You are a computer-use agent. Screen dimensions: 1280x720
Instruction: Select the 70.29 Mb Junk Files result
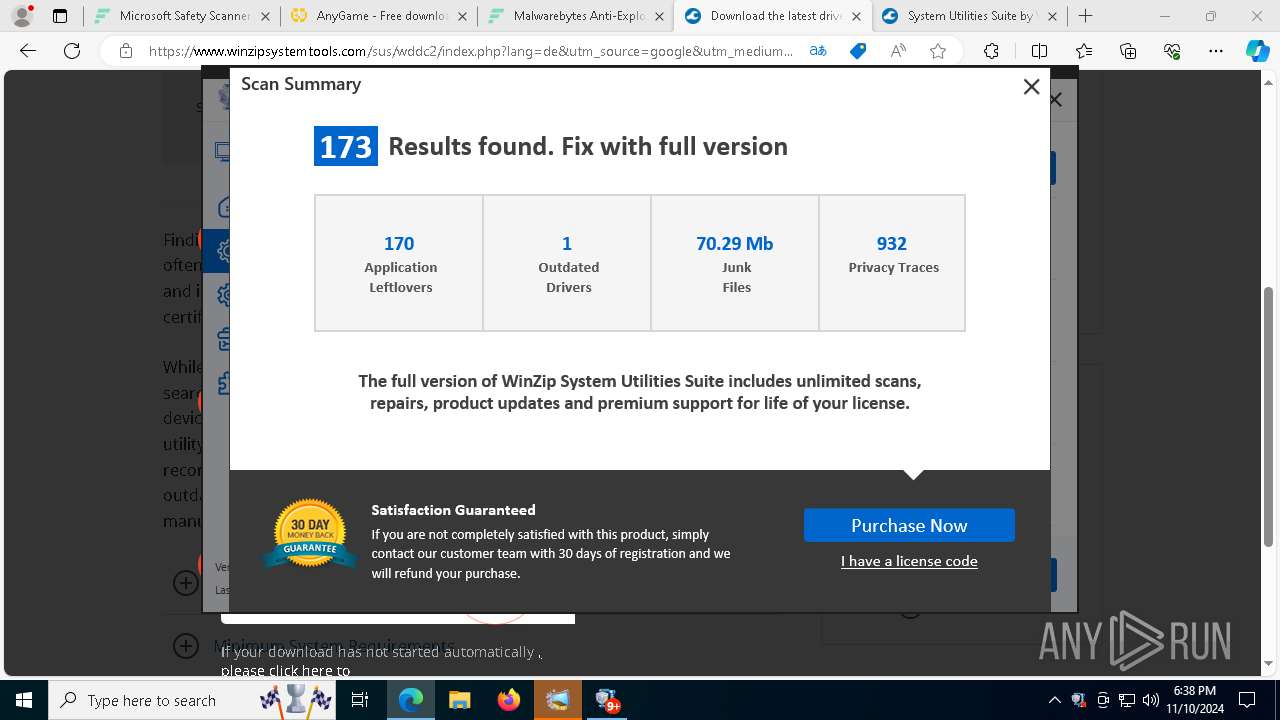coord(735,263)
